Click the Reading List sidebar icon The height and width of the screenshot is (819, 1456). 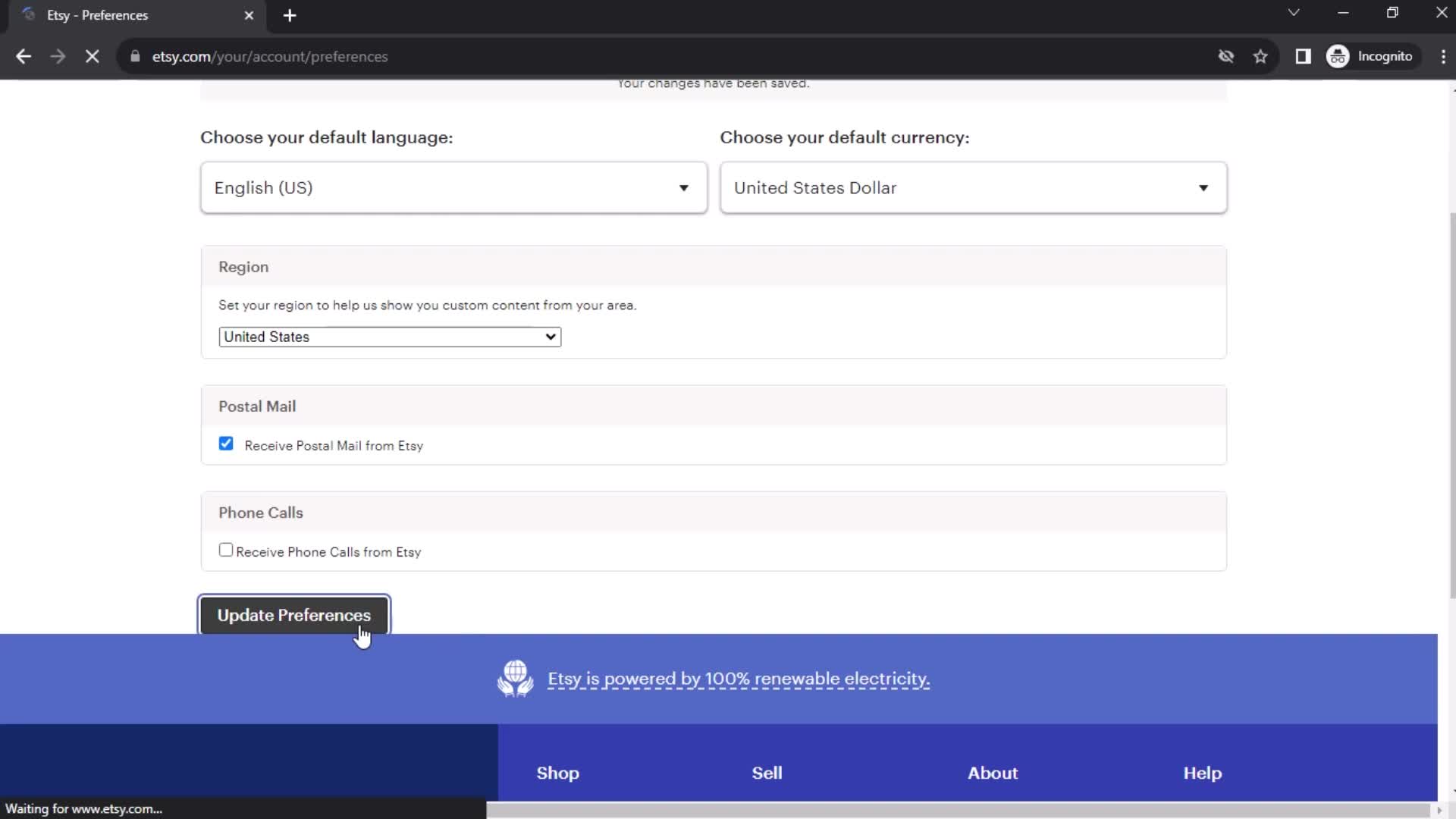pyautogui.click(x=1303, y=56)
